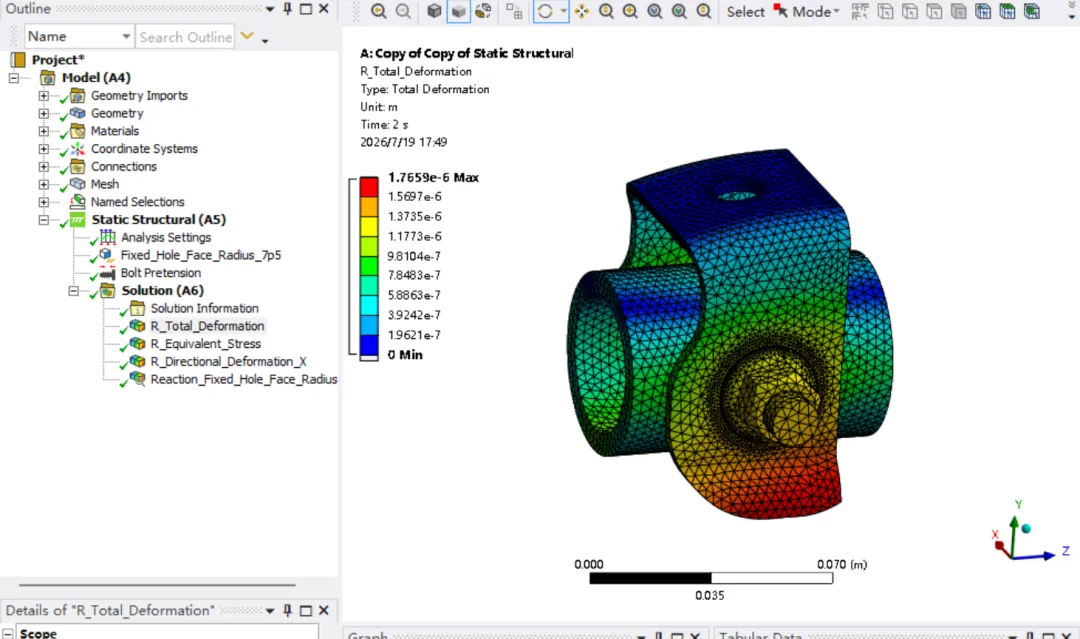This screenshot has height=639, width=1080.
Task: Select Shaded Exterior and Edges display style
Action: click(434, 11)
